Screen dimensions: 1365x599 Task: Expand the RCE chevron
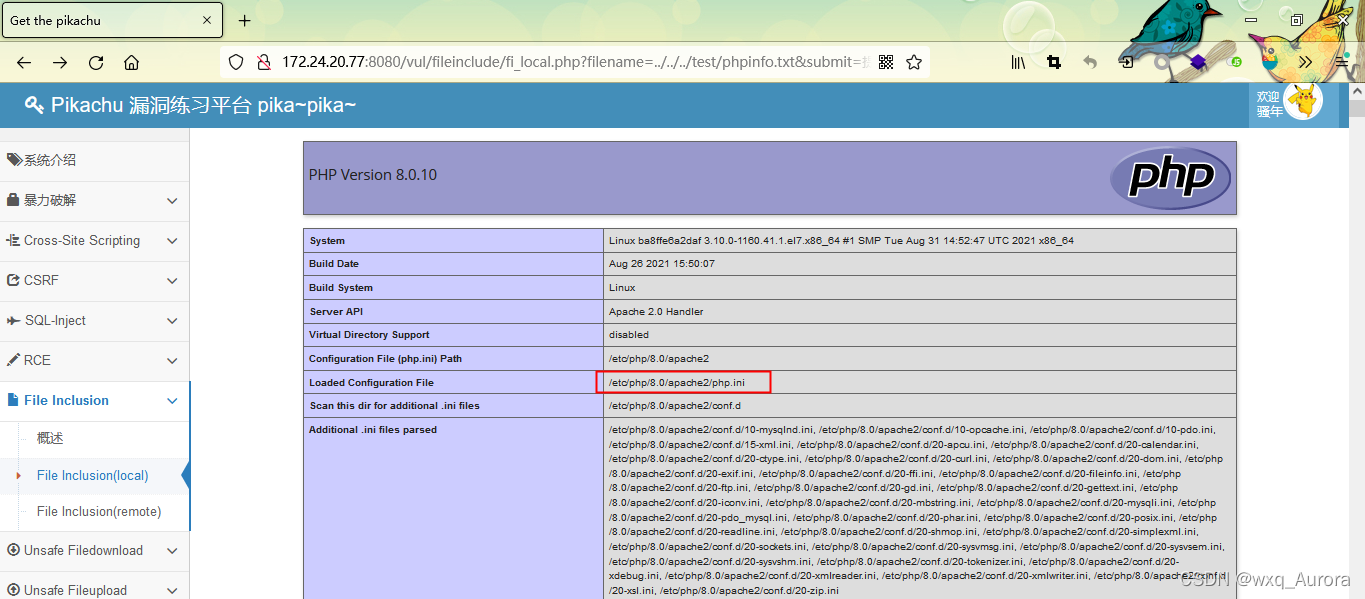click(x=172, y=361)
